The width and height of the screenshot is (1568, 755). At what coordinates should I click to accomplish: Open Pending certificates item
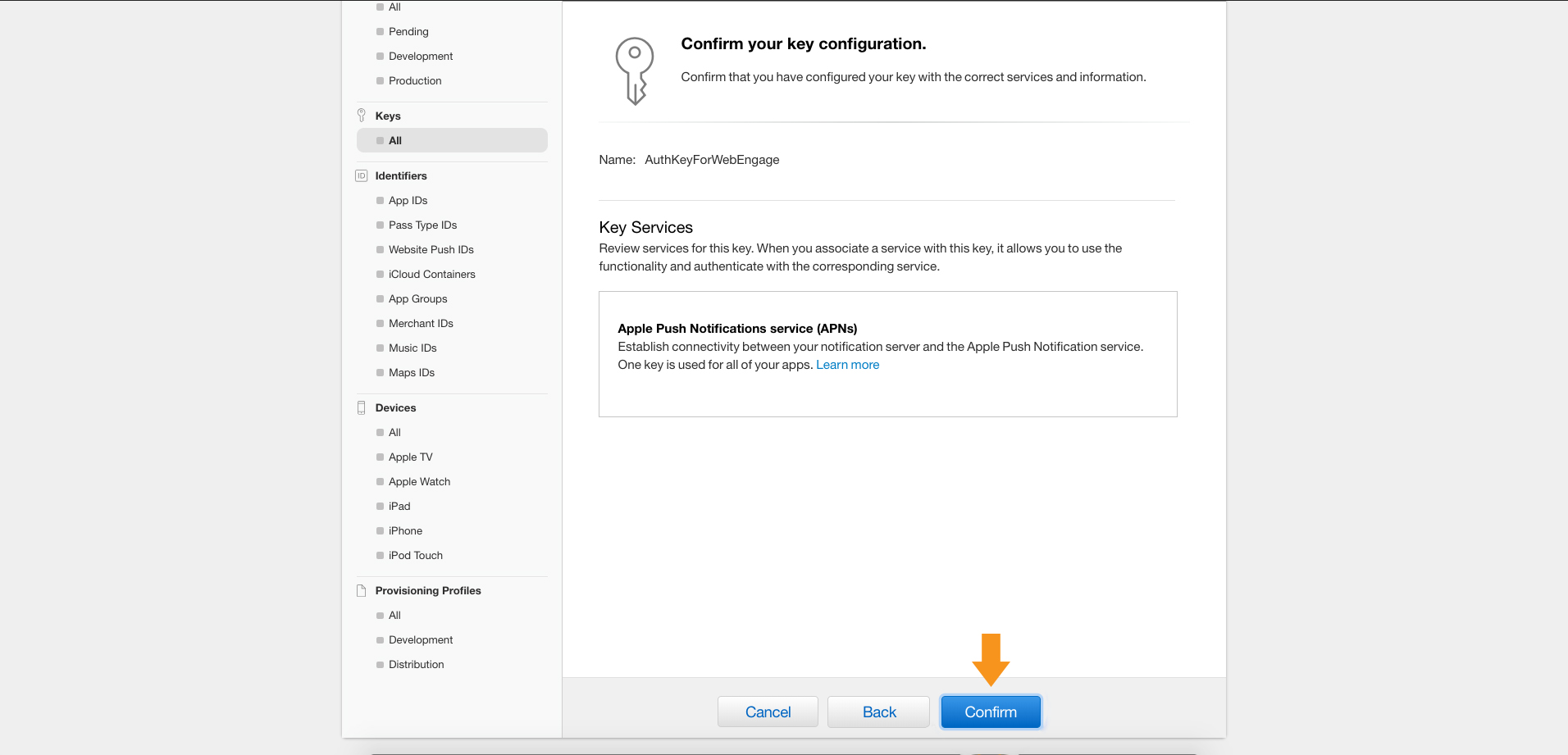pyautogui.click(x=408, y=31)
